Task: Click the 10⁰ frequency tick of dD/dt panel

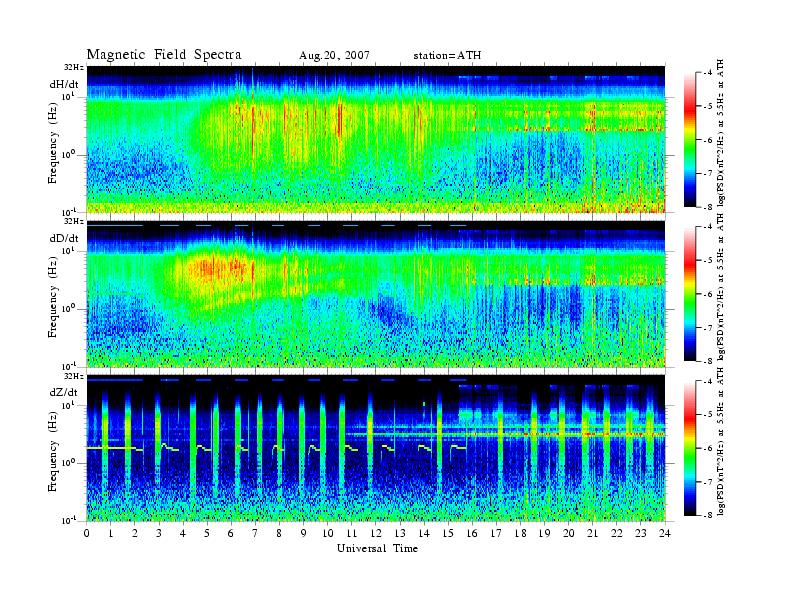Action: tap(69, 309)
